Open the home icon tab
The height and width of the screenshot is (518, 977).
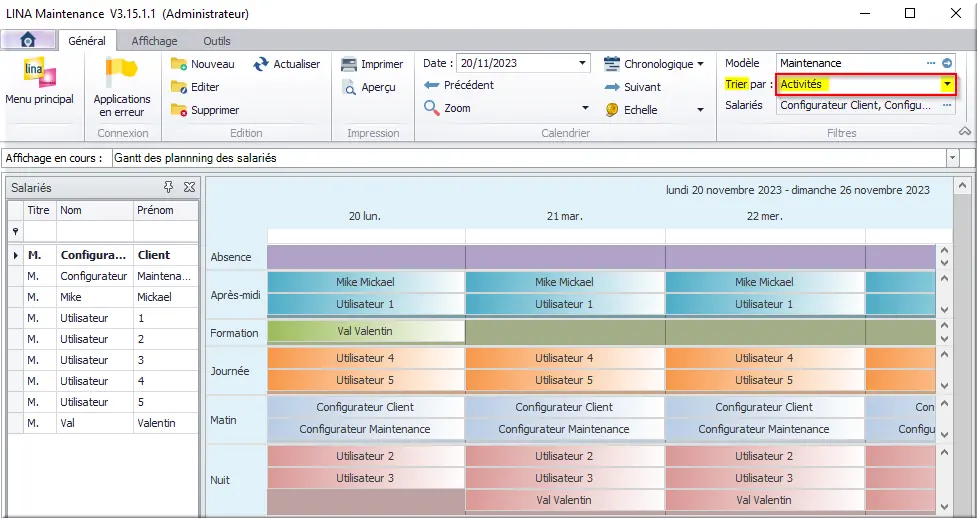28,41
